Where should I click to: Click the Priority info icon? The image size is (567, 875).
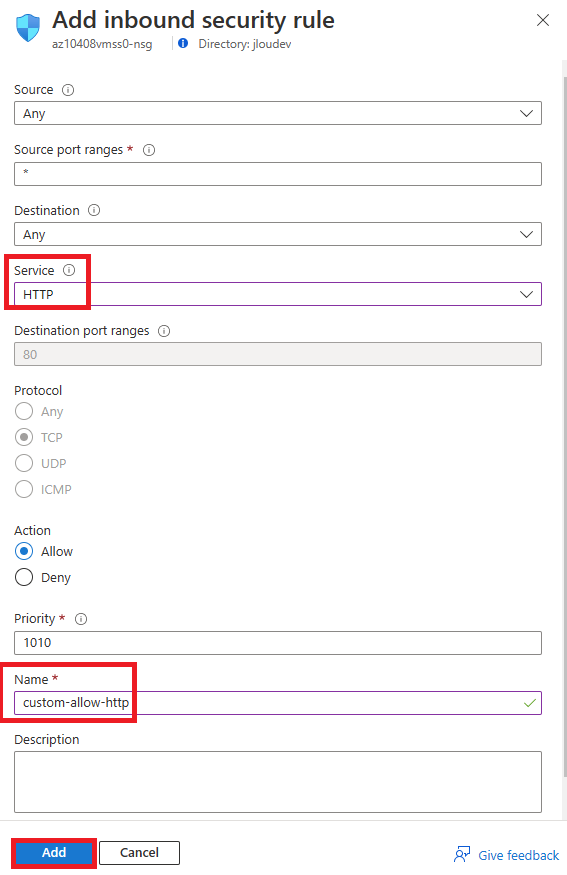81,619
